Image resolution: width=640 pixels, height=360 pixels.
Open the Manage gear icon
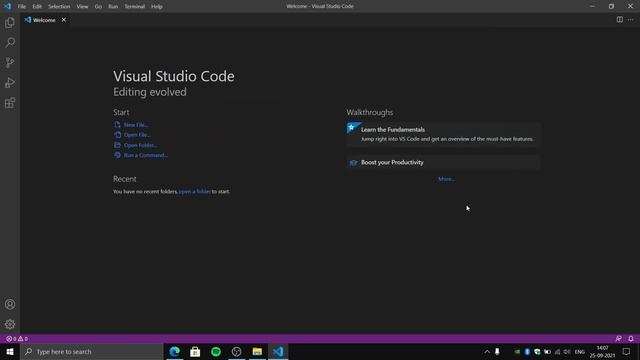pos(10,324)
